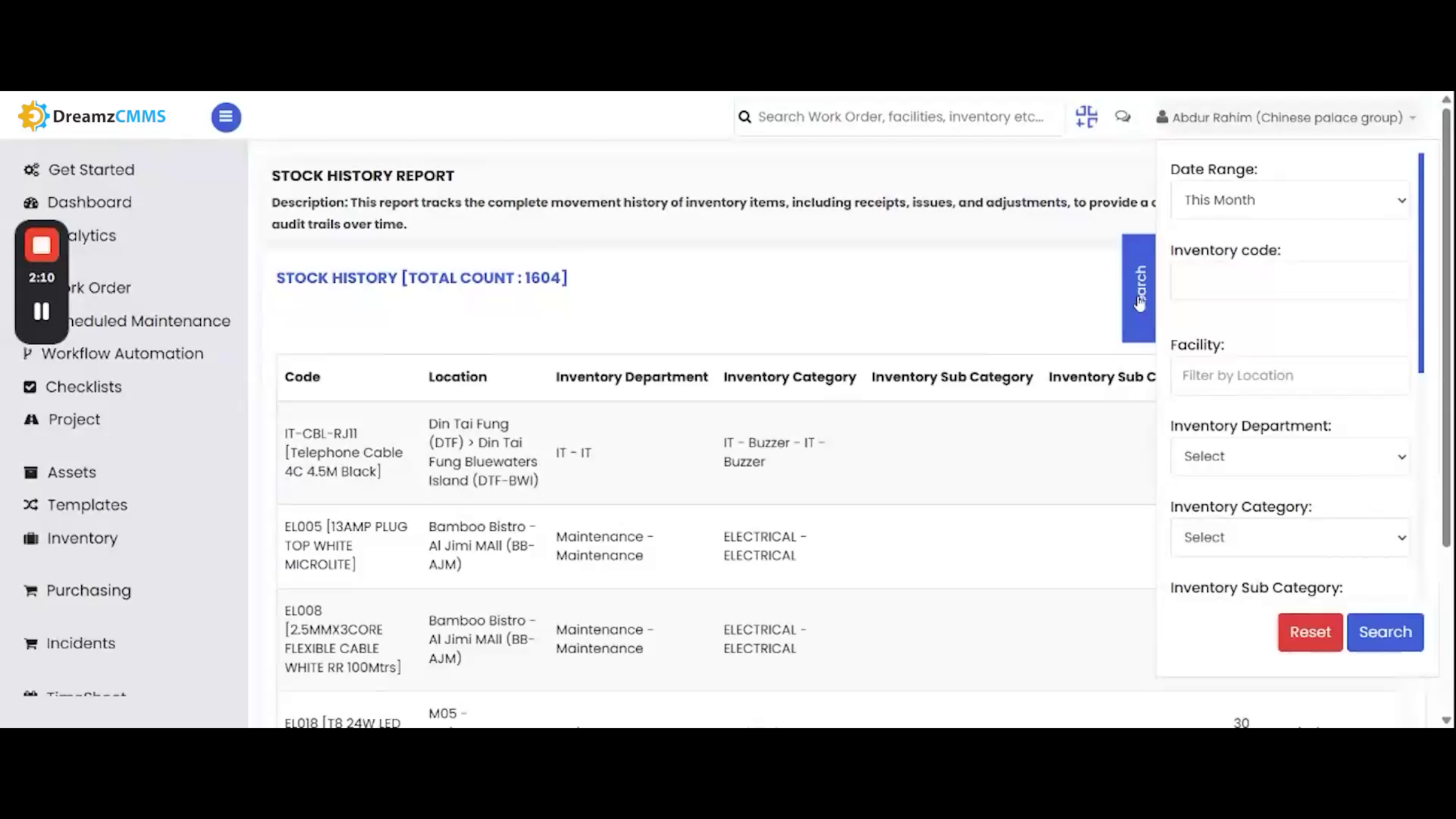Click the Templates shuffle icon
The image size is (1456, 819).
tap(31, 505)
